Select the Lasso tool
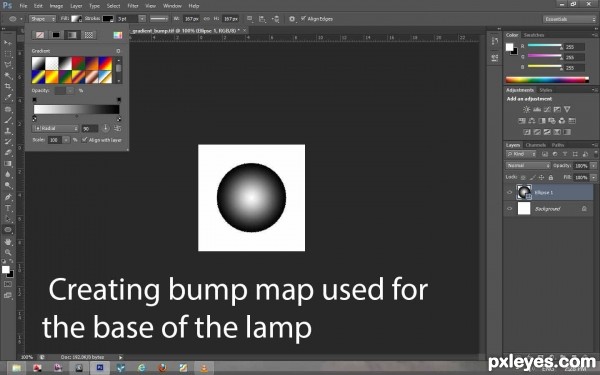 click(8, 65)
